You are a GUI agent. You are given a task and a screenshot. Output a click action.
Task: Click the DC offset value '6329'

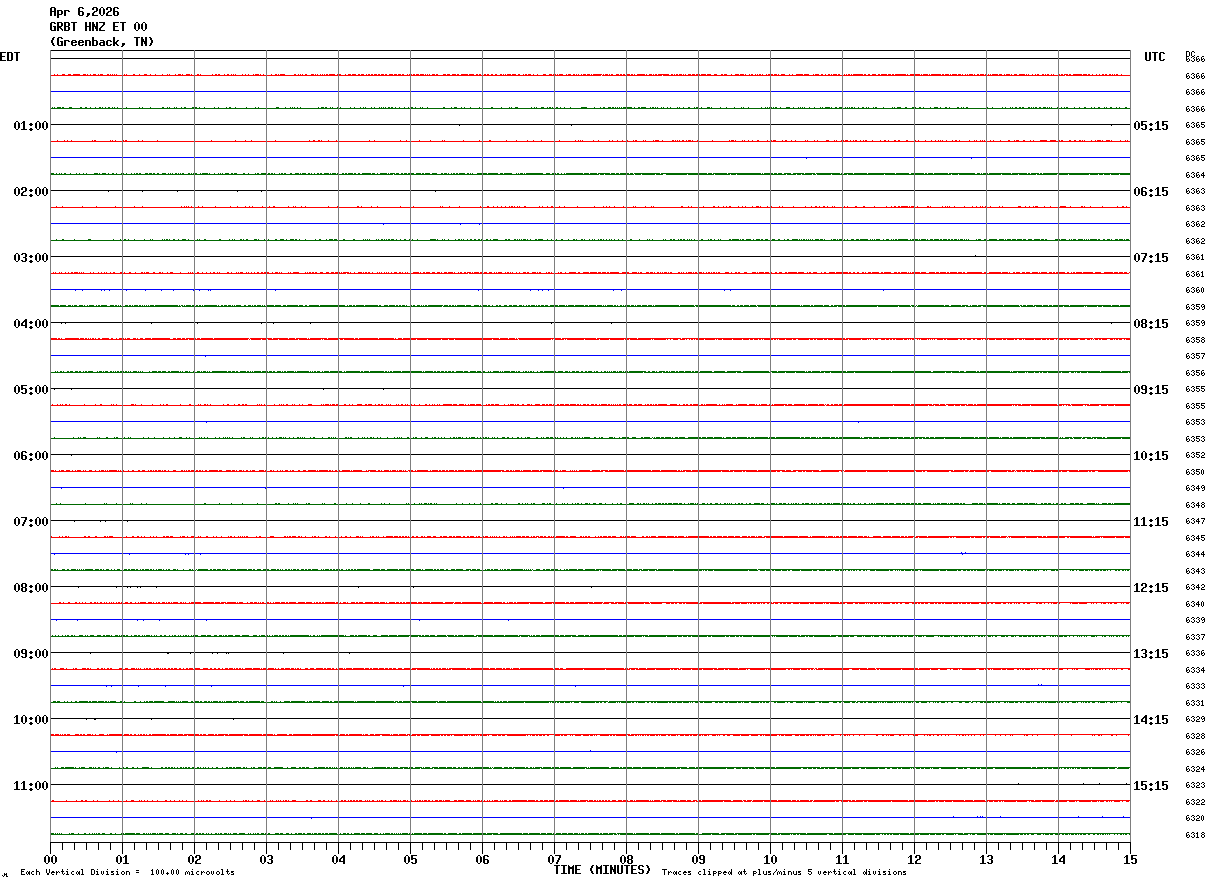point(1195,719)
